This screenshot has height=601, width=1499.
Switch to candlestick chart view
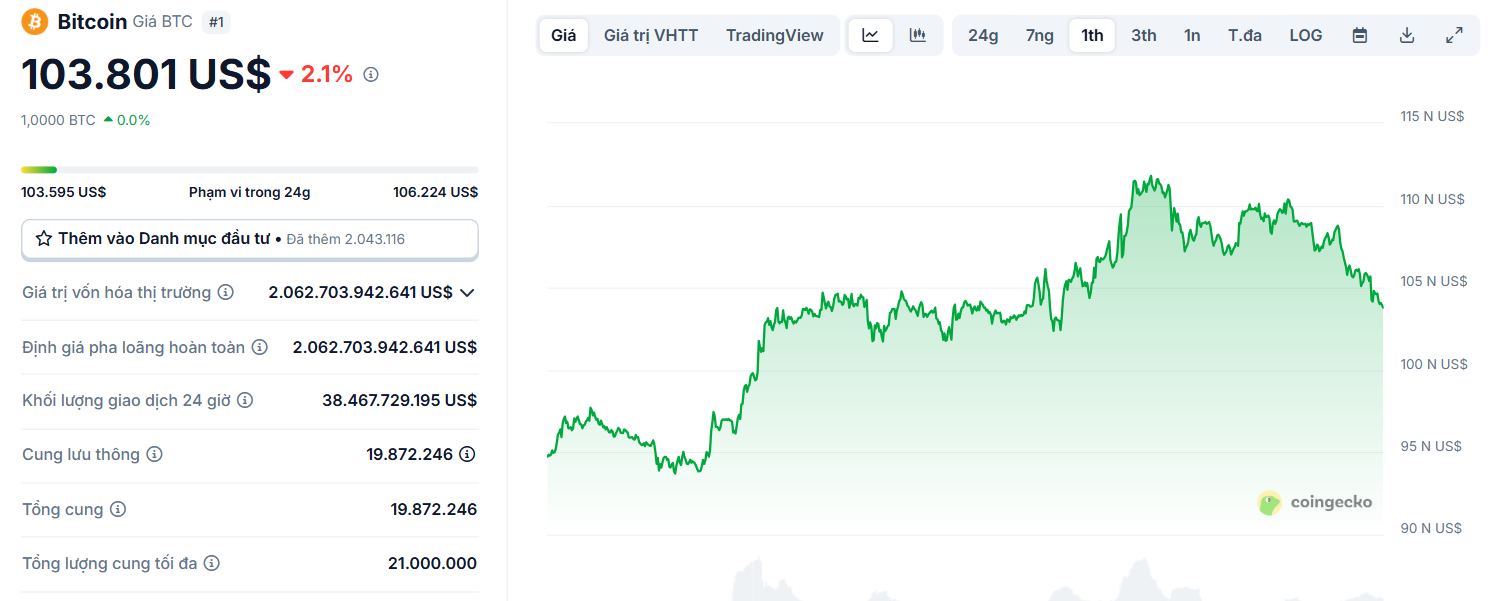pyautogui.click(x=918, y=36)
